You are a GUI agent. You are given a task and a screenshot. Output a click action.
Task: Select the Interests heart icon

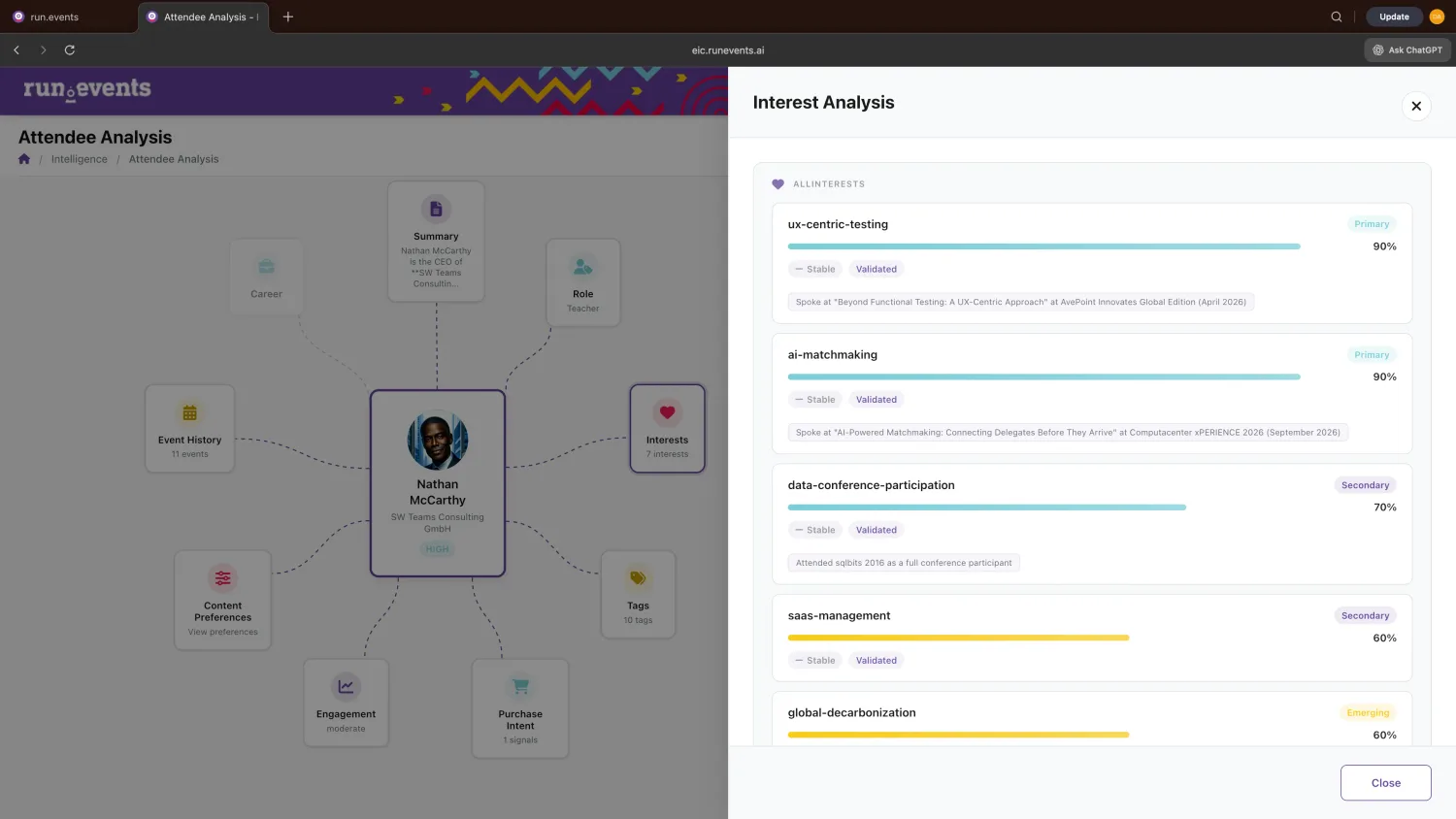click(667, 412)
